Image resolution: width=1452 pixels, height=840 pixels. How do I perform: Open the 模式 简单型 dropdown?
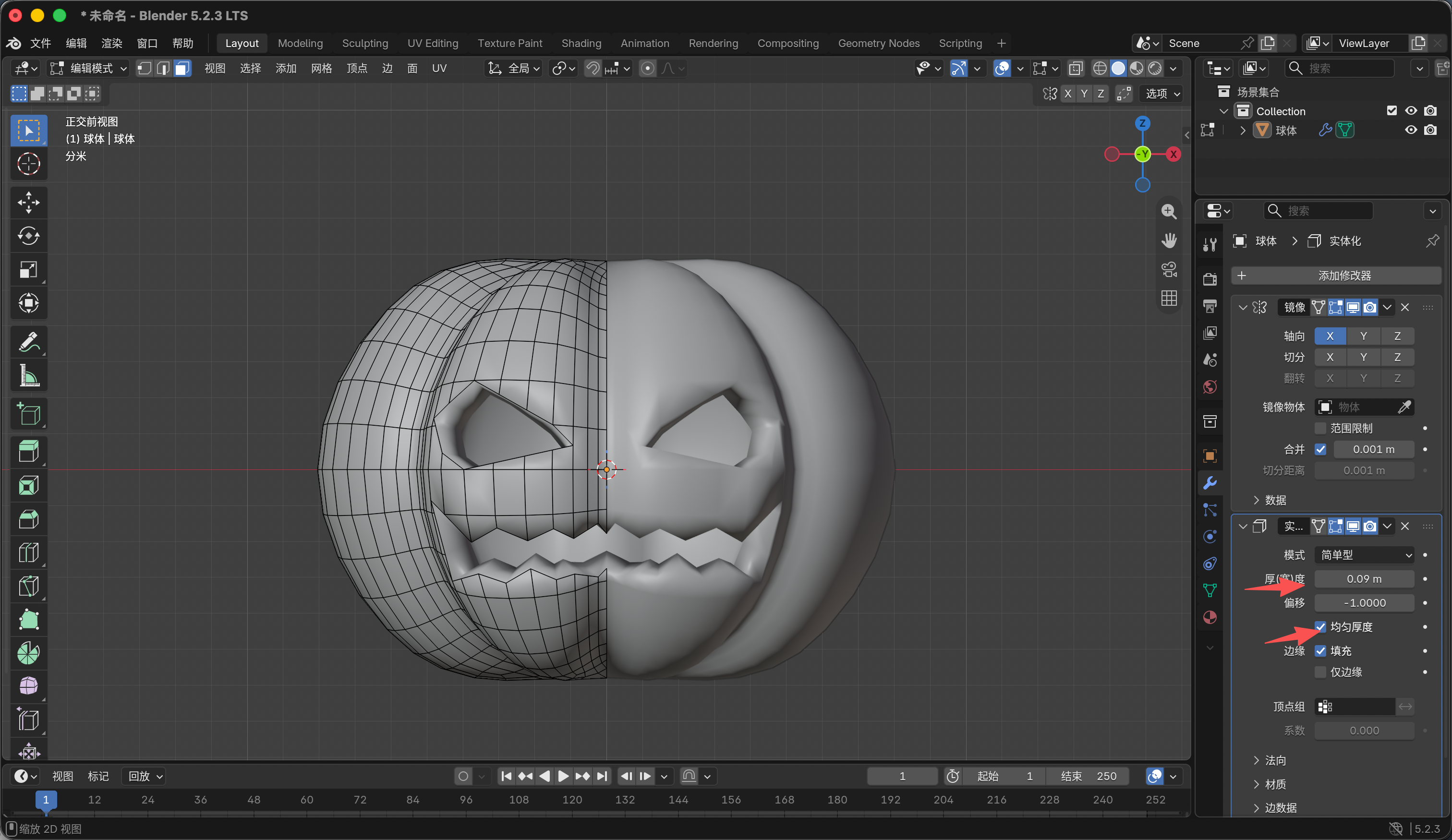[x=1364, y=555]
